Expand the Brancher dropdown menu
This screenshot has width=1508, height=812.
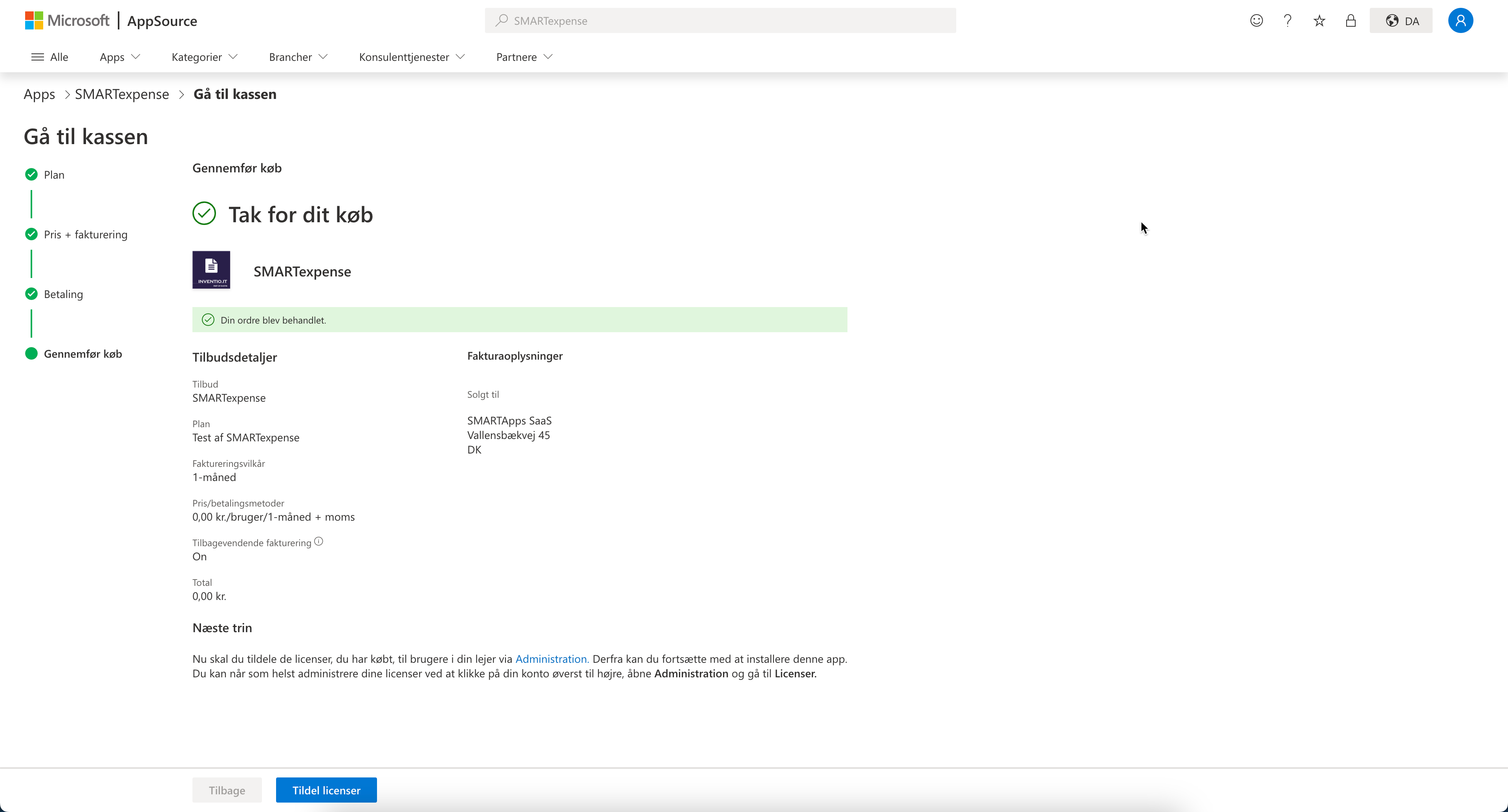[298, 57]
